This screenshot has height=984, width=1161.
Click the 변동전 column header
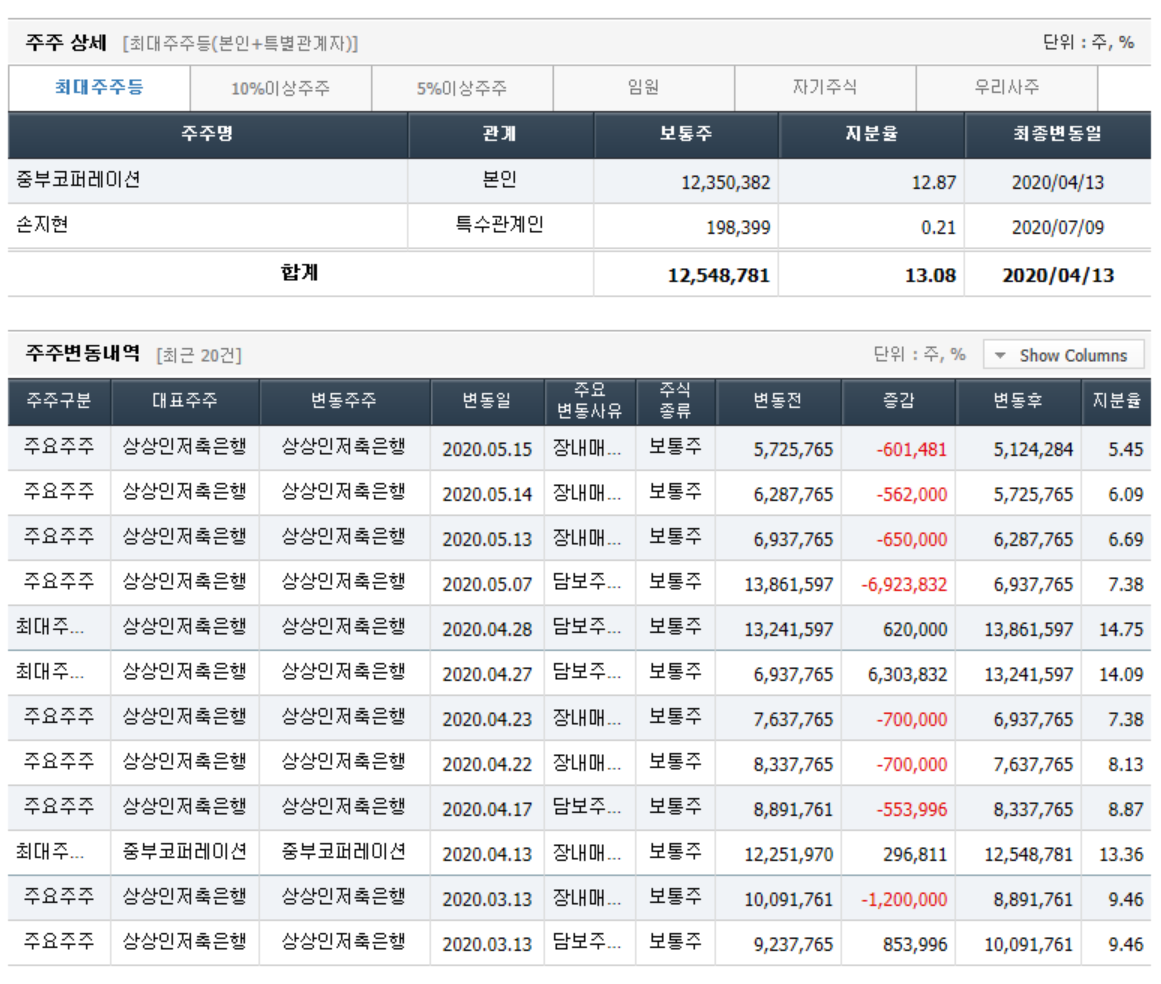coord(777,401)
